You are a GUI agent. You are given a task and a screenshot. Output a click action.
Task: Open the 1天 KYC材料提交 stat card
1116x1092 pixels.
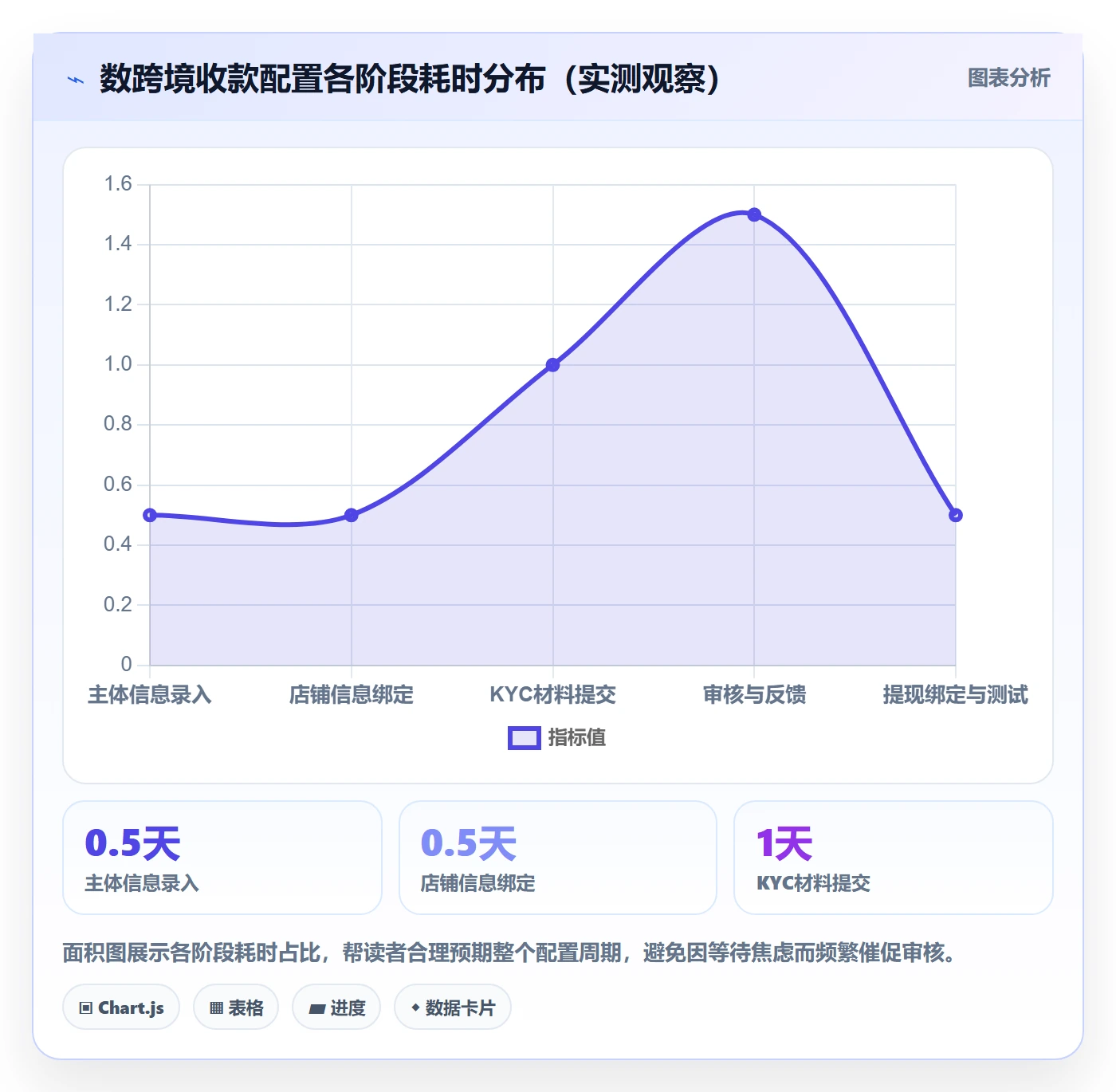pos(894,858)
